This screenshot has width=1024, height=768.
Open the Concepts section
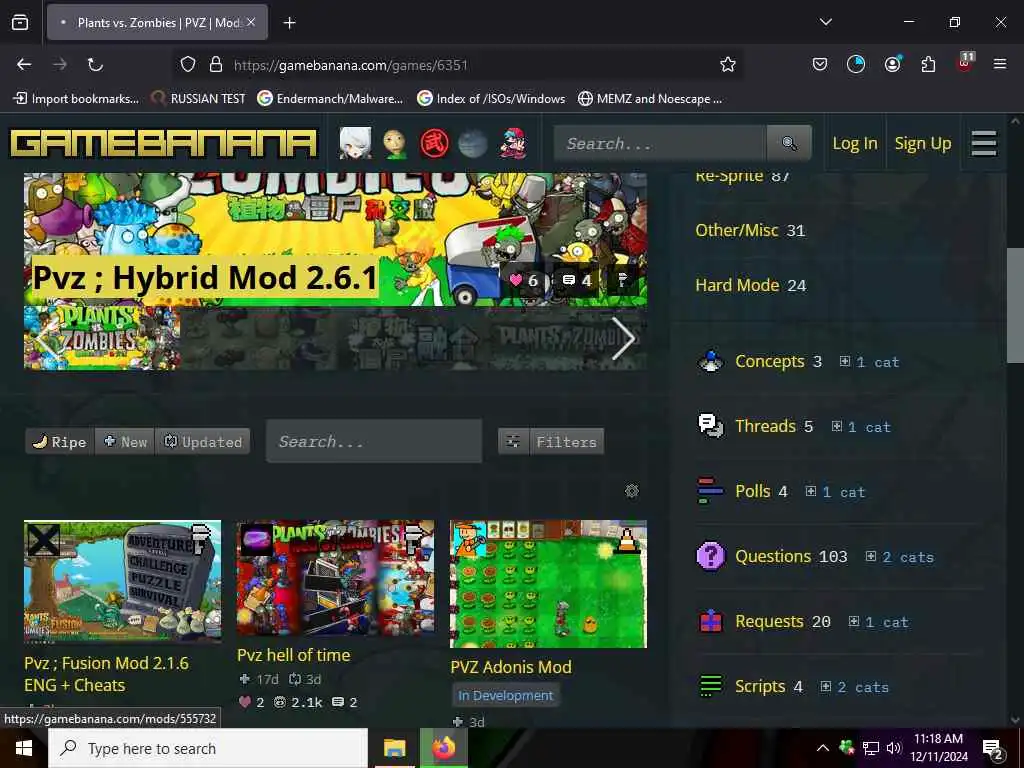coord(769,361)
